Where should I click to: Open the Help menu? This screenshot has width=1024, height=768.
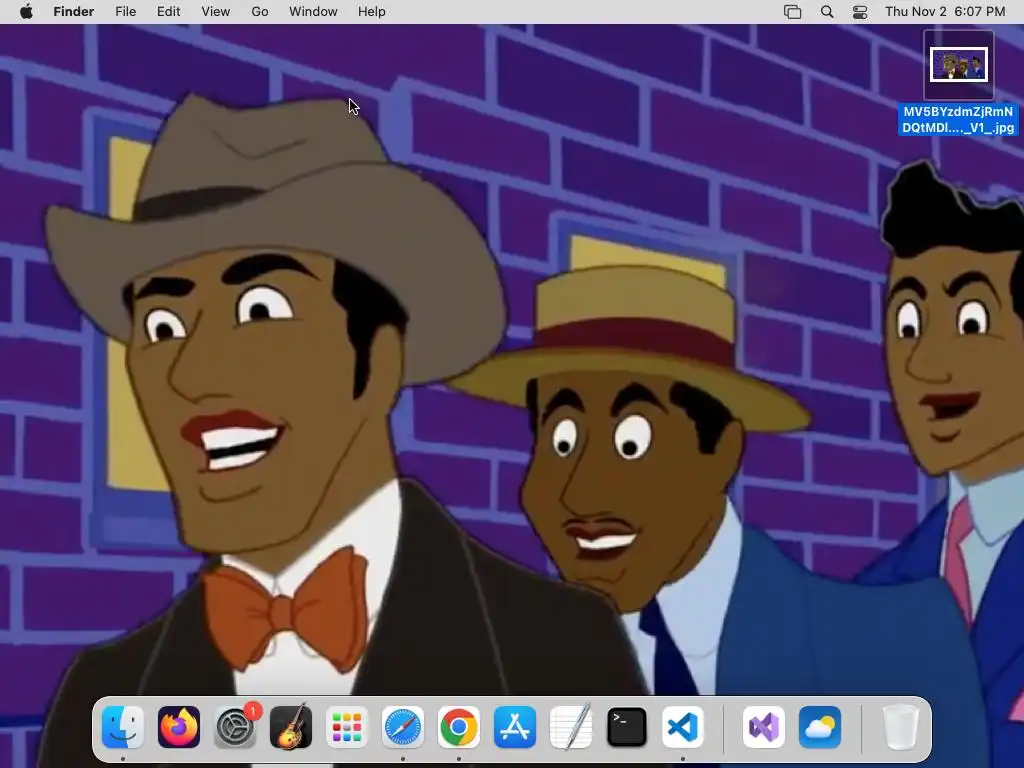(372, 12)
